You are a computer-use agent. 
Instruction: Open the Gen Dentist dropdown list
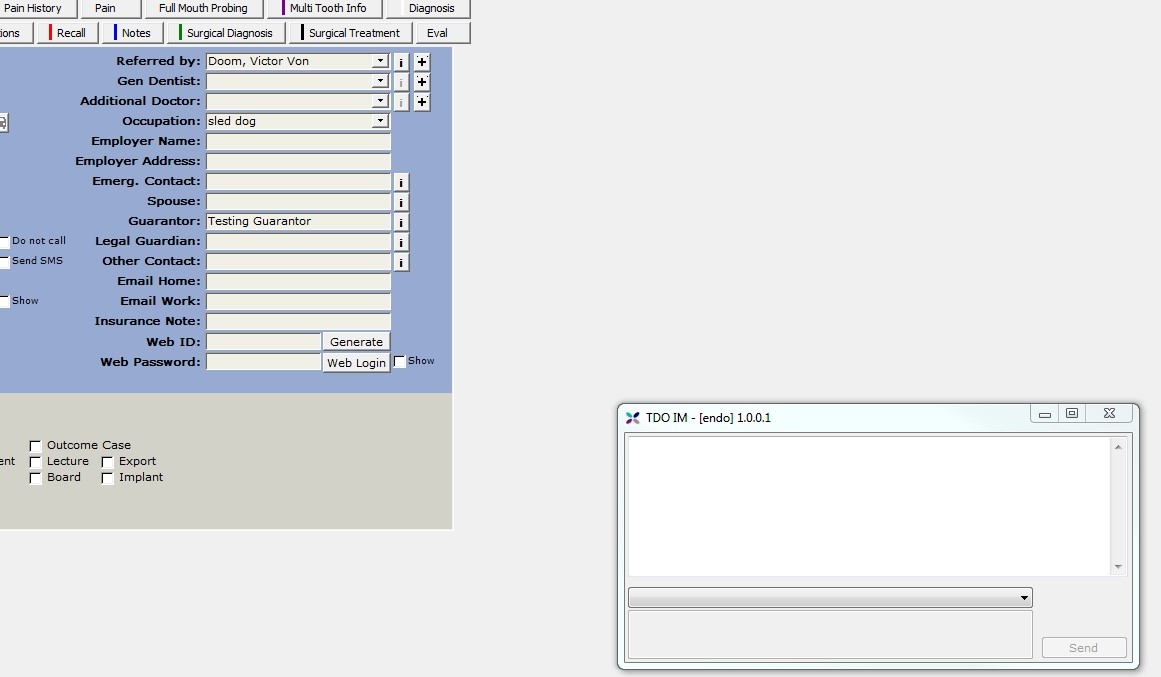pos(380,81)
